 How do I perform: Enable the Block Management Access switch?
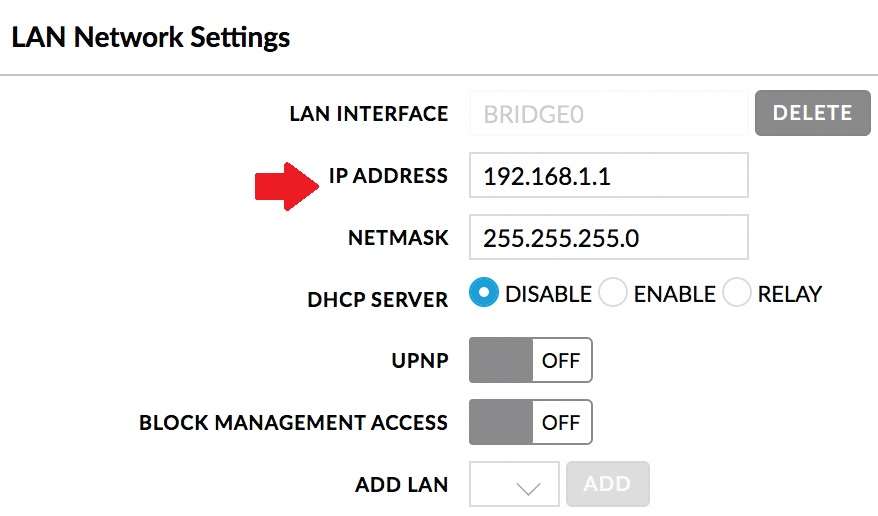[x=530, y=422]
